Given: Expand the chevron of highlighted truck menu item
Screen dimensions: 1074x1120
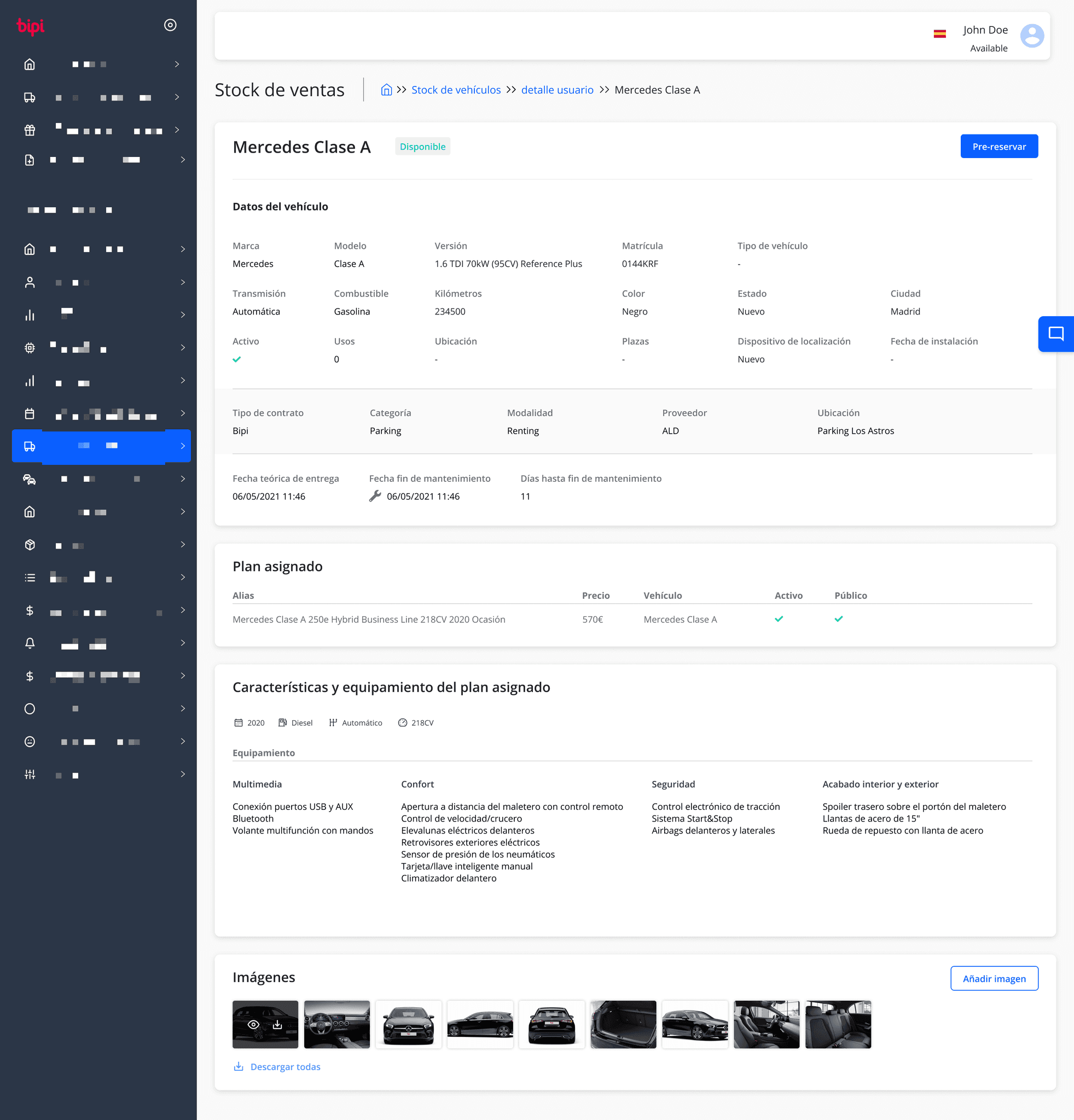Looking at the screenshot, I should (183, 446).
